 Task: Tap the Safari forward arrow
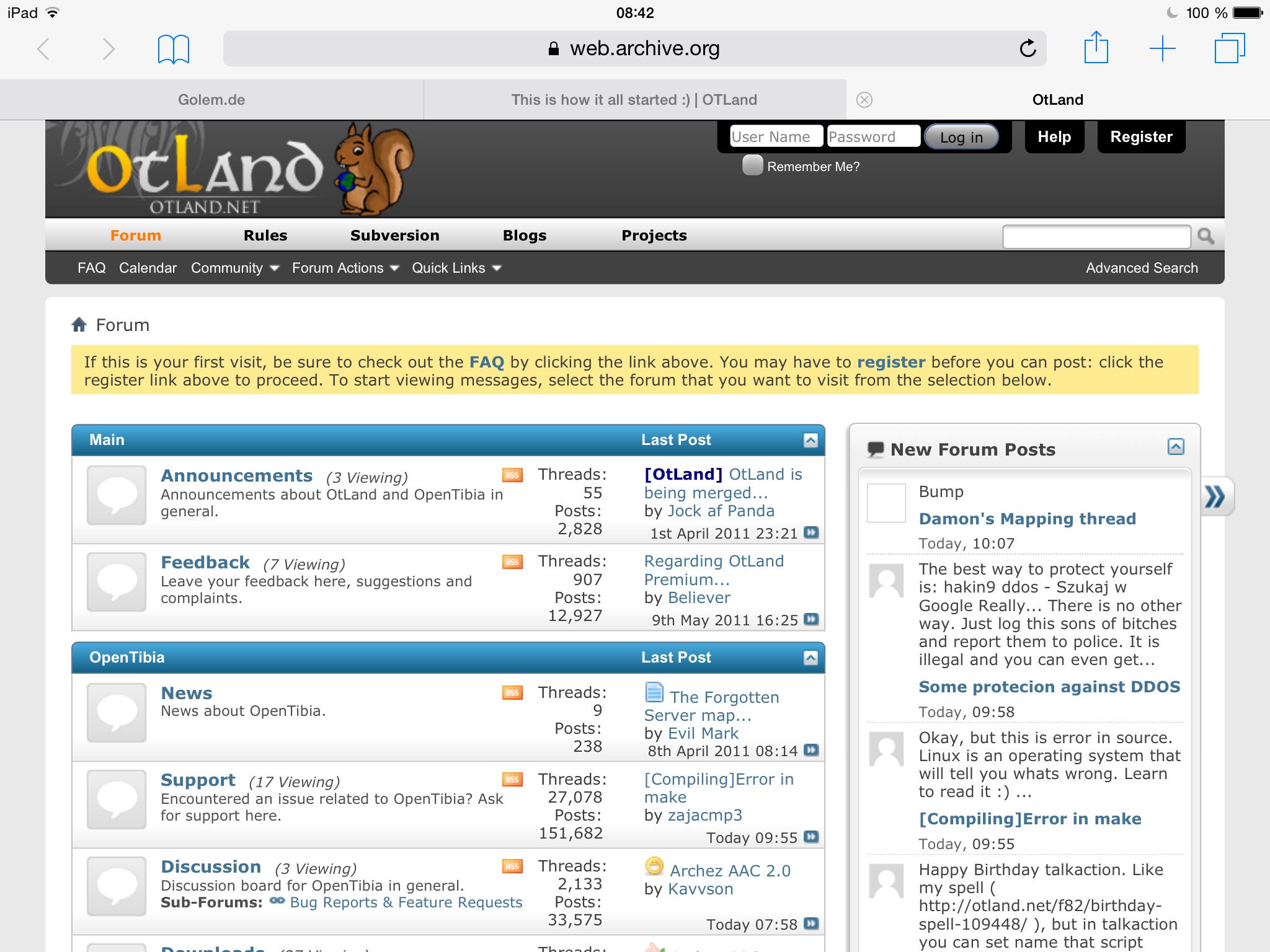click(109, 48)
